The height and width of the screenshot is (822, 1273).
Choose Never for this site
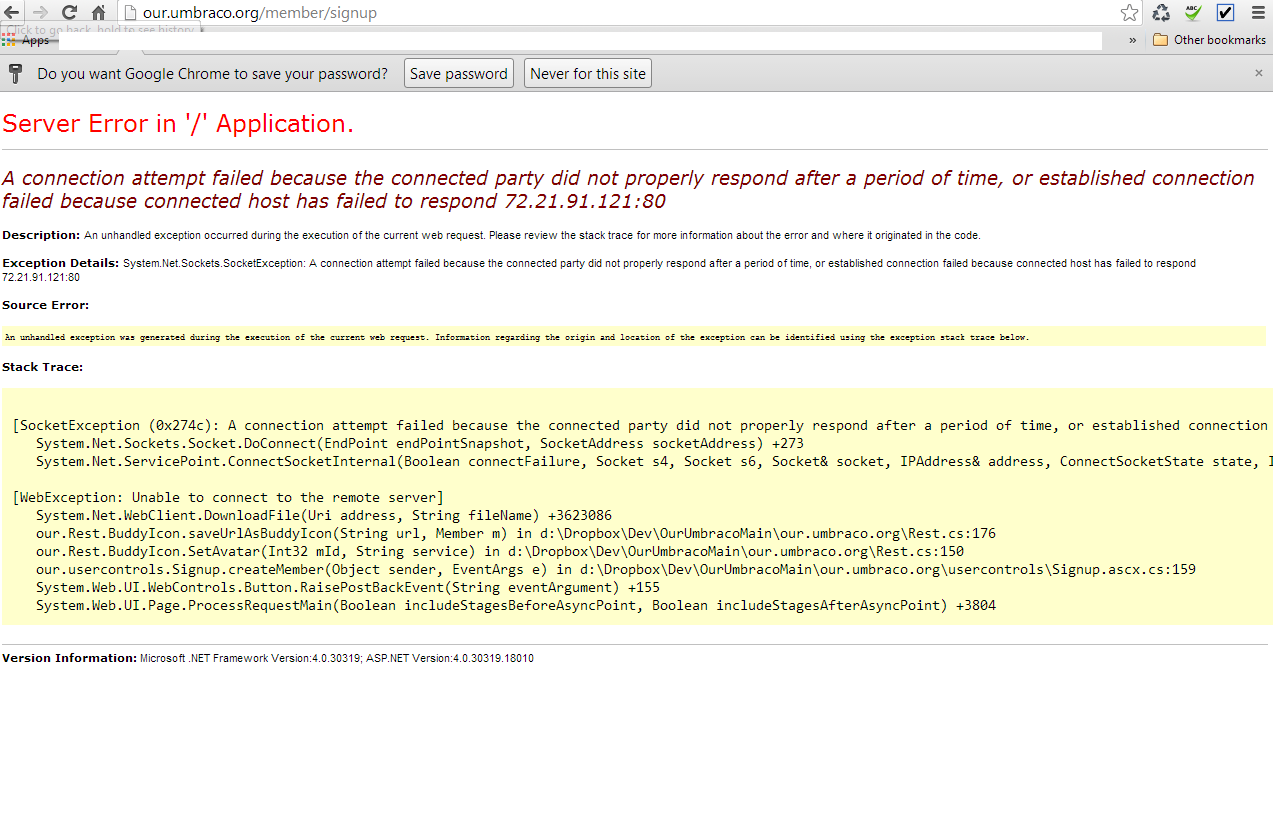tap(588, 74)
